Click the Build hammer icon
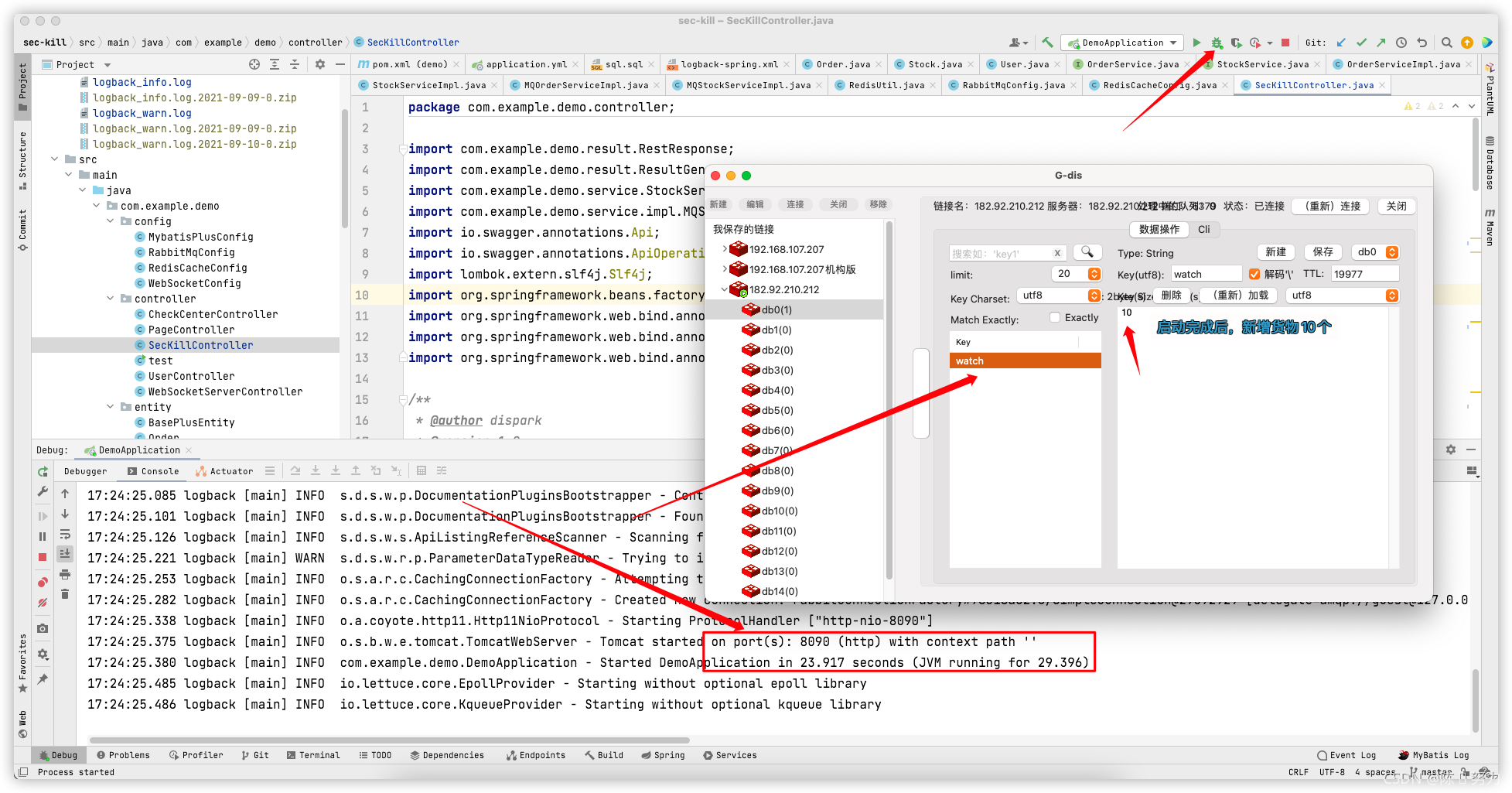 tap(1047, 43)
